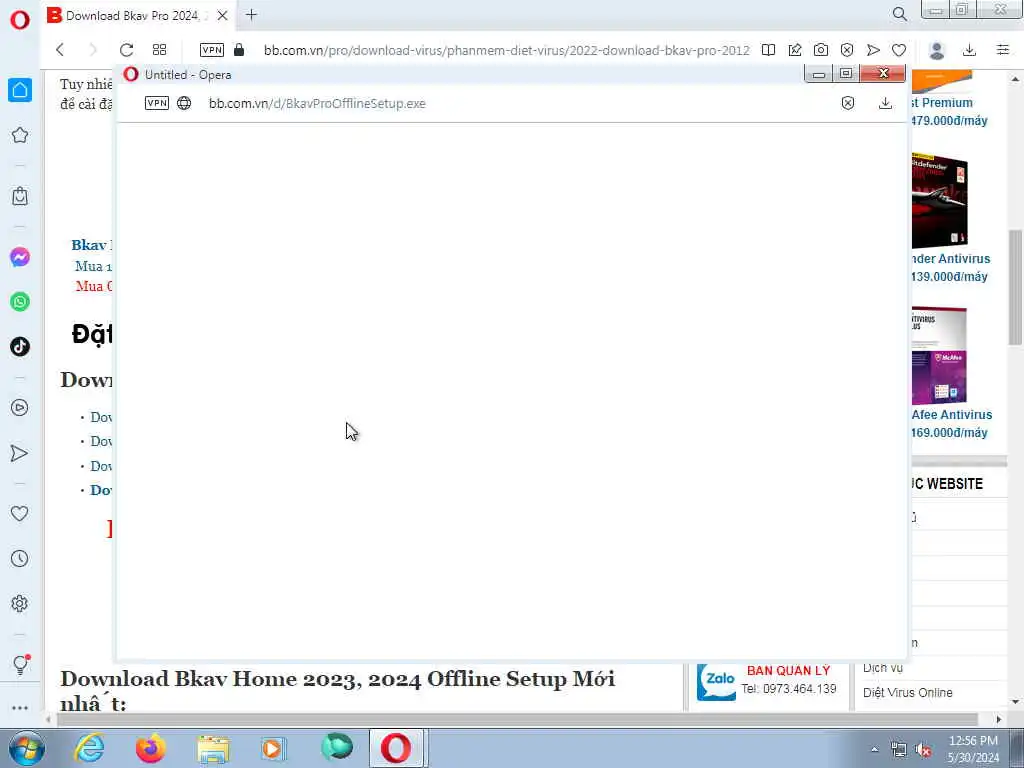Viewport: 1024px width, 768px height.
Task: Open Easy Setup sliders icon
Action: (1002, 50)
